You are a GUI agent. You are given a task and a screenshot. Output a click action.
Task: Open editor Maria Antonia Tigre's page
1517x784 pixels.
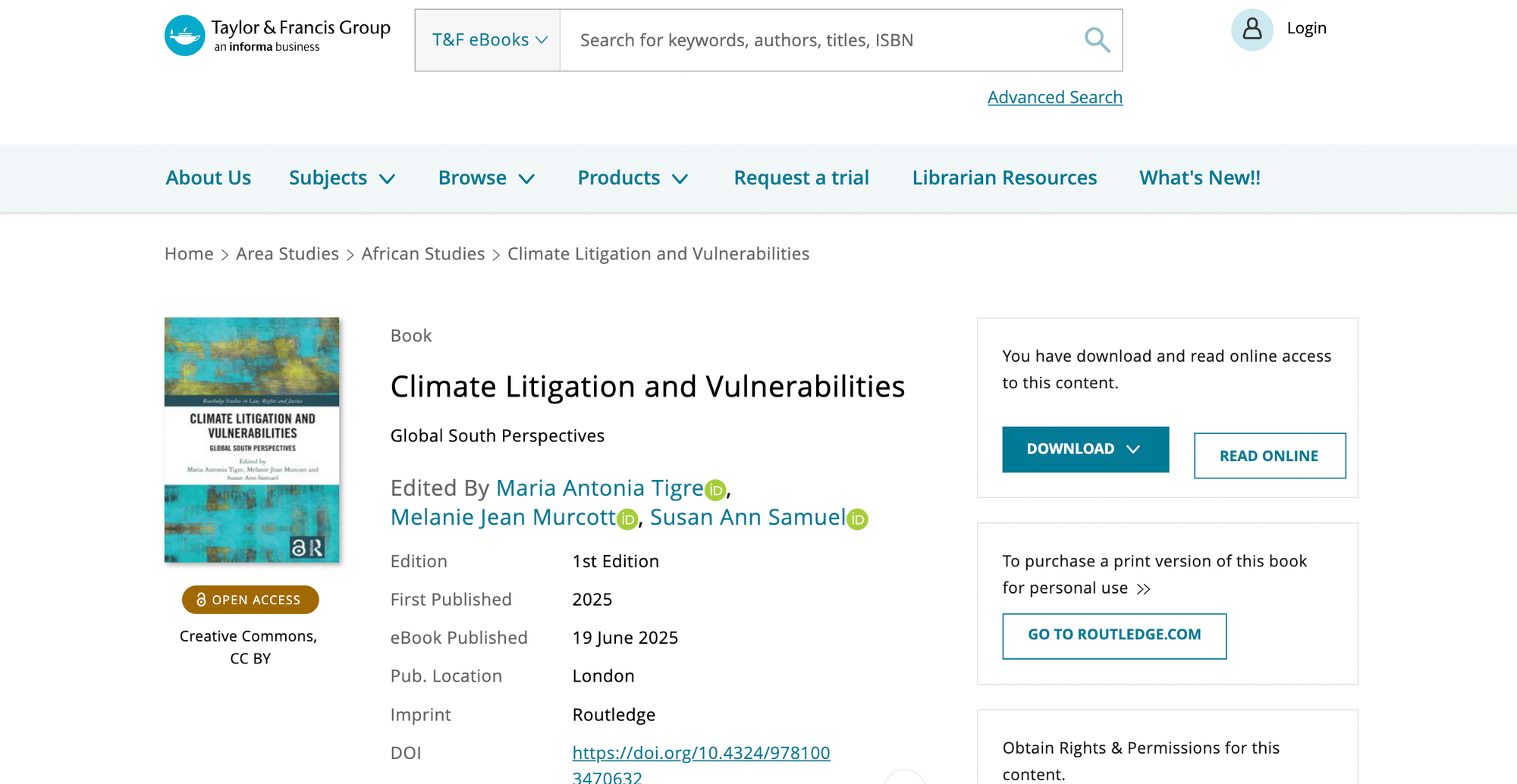tap(600, 488)
